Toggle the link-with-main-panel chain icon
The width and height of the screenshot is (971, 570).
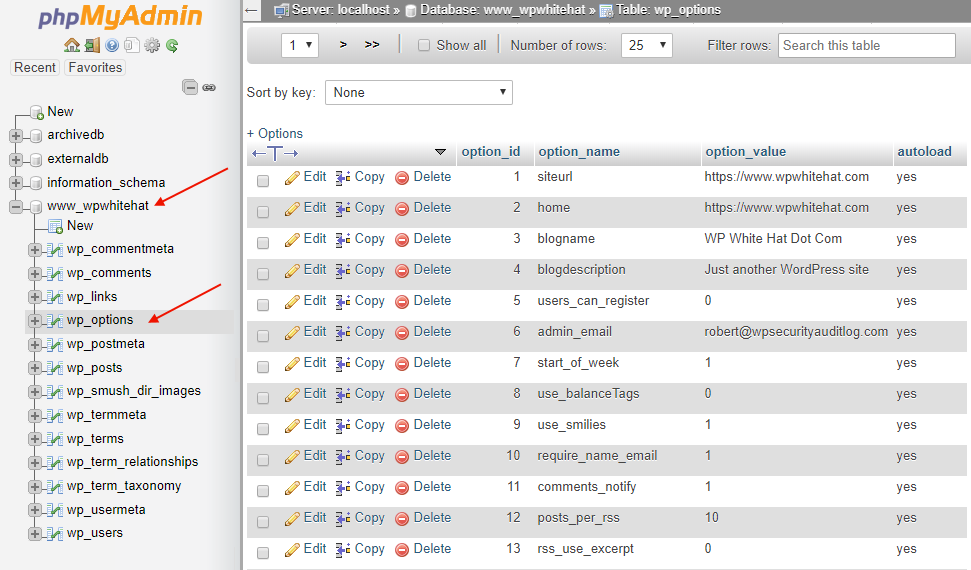[x=209, y=87]
